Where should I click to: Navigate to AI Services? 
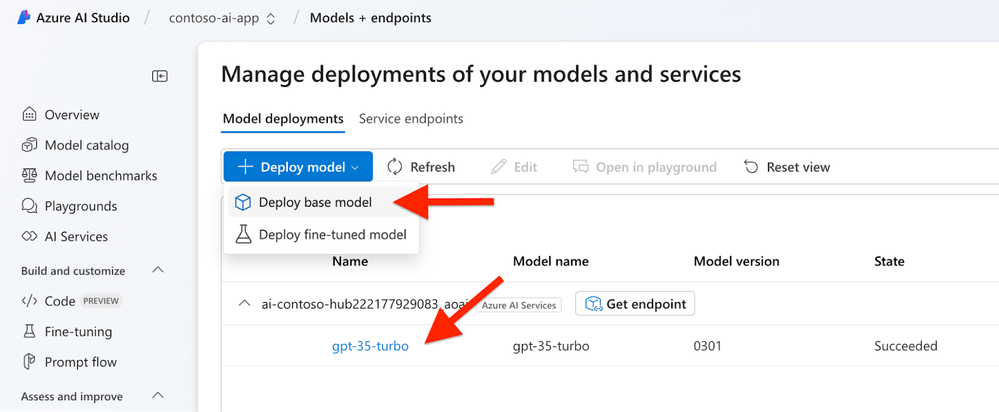click(x=76, y=237)
